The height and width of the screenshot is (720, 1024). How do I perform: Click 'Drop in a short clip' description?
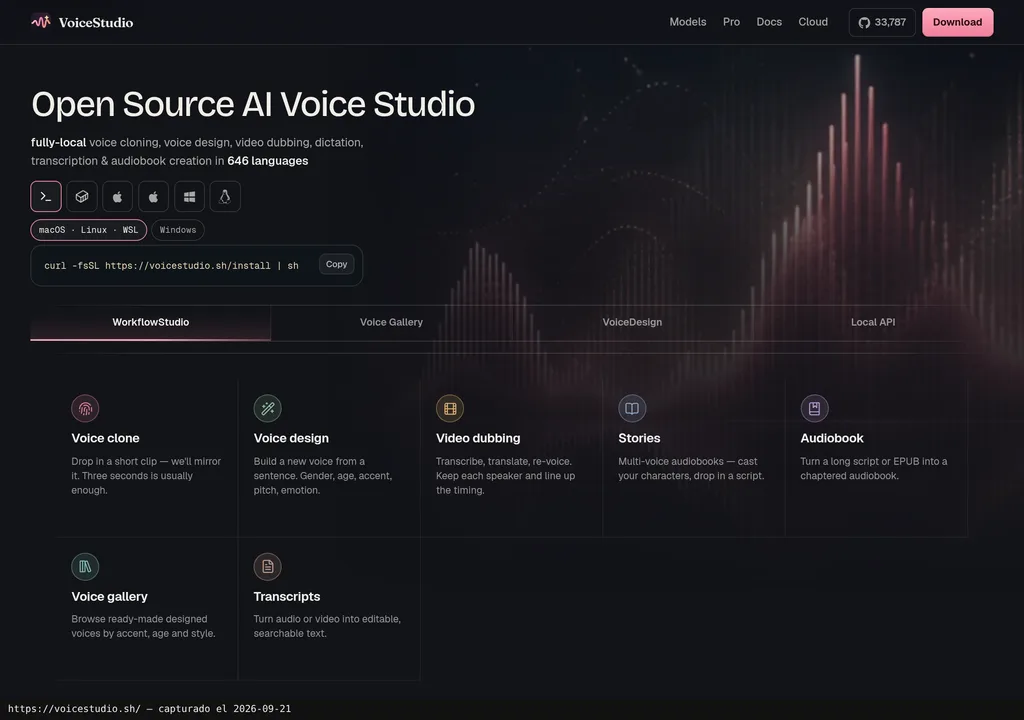(x=146, y=476)
